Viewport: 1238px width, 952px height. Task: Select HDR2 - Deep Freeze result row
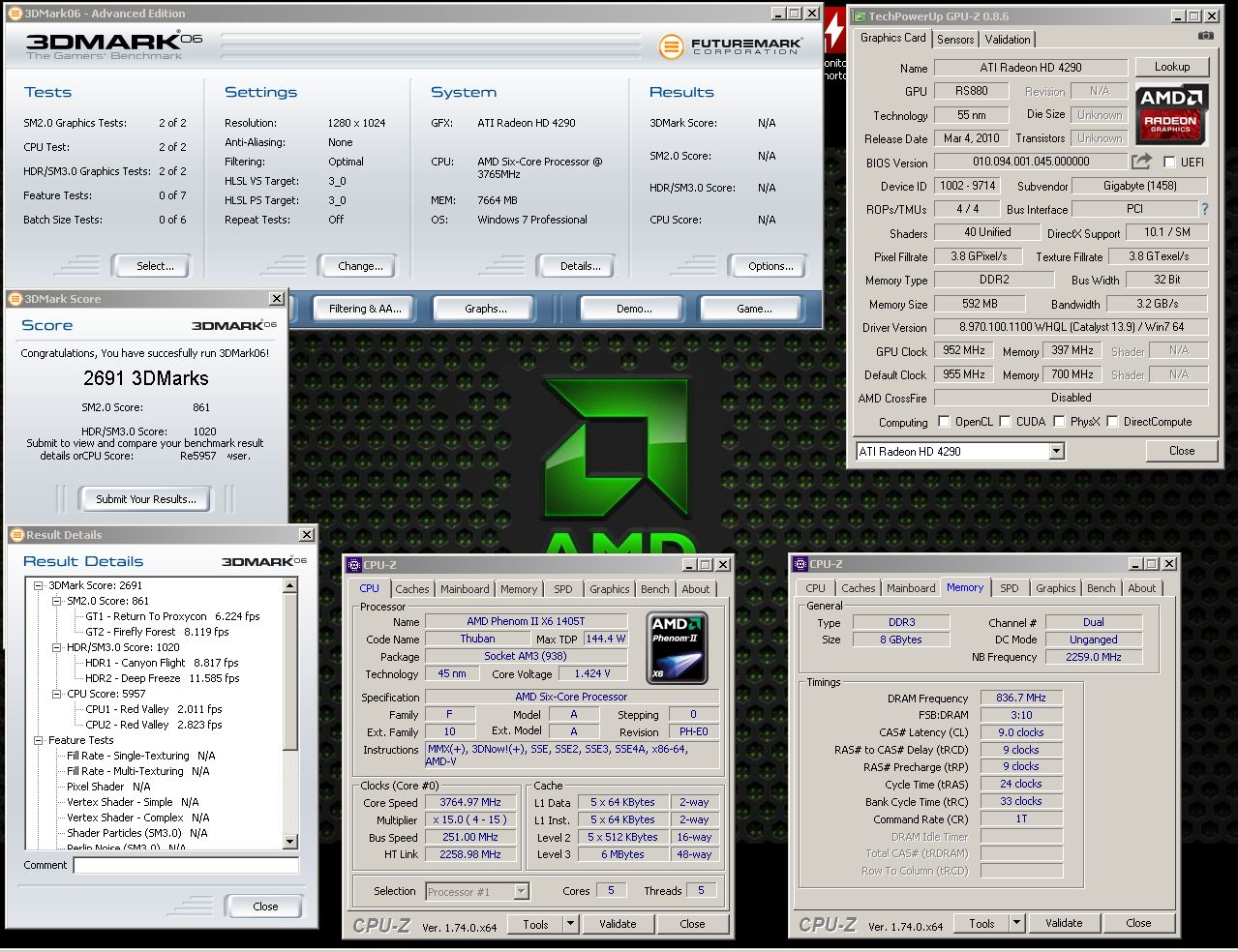point(162,678)
